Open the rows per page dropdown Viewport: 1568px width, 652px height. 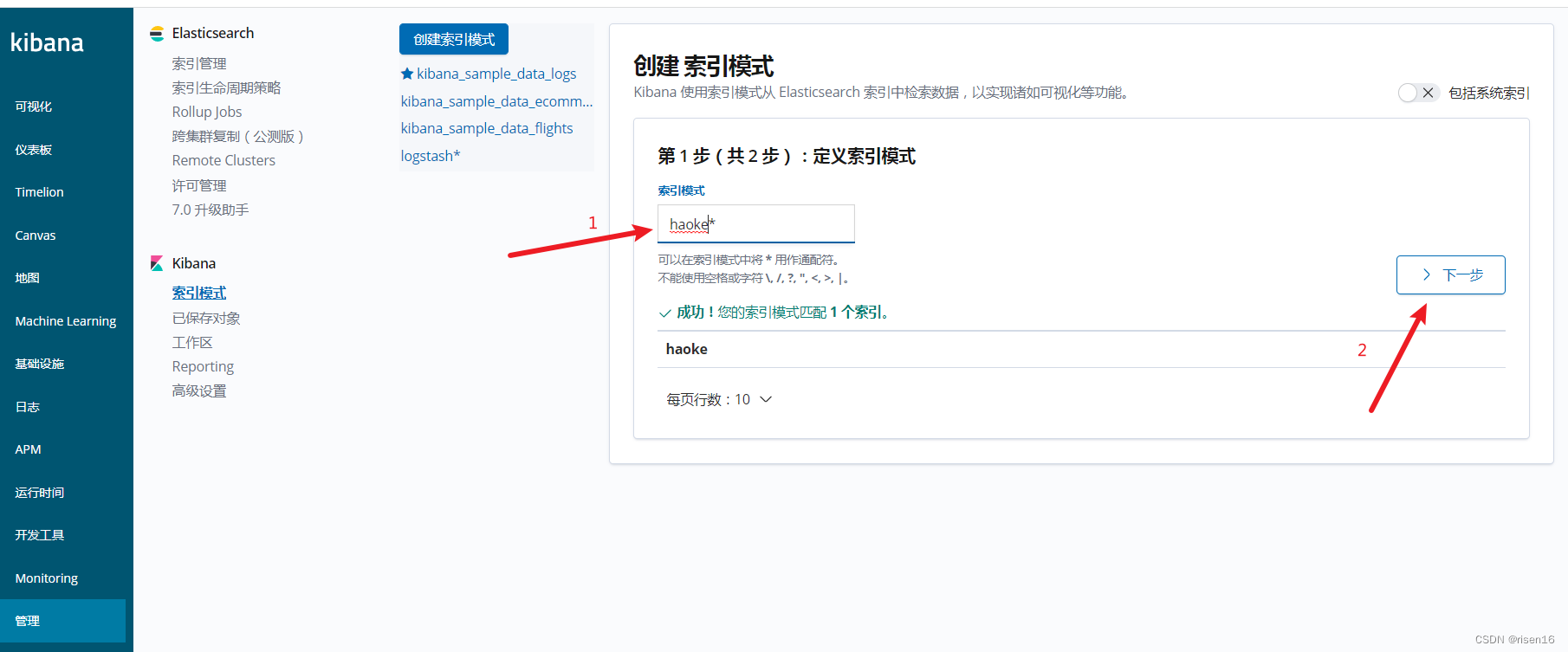[x=718, y=399]
